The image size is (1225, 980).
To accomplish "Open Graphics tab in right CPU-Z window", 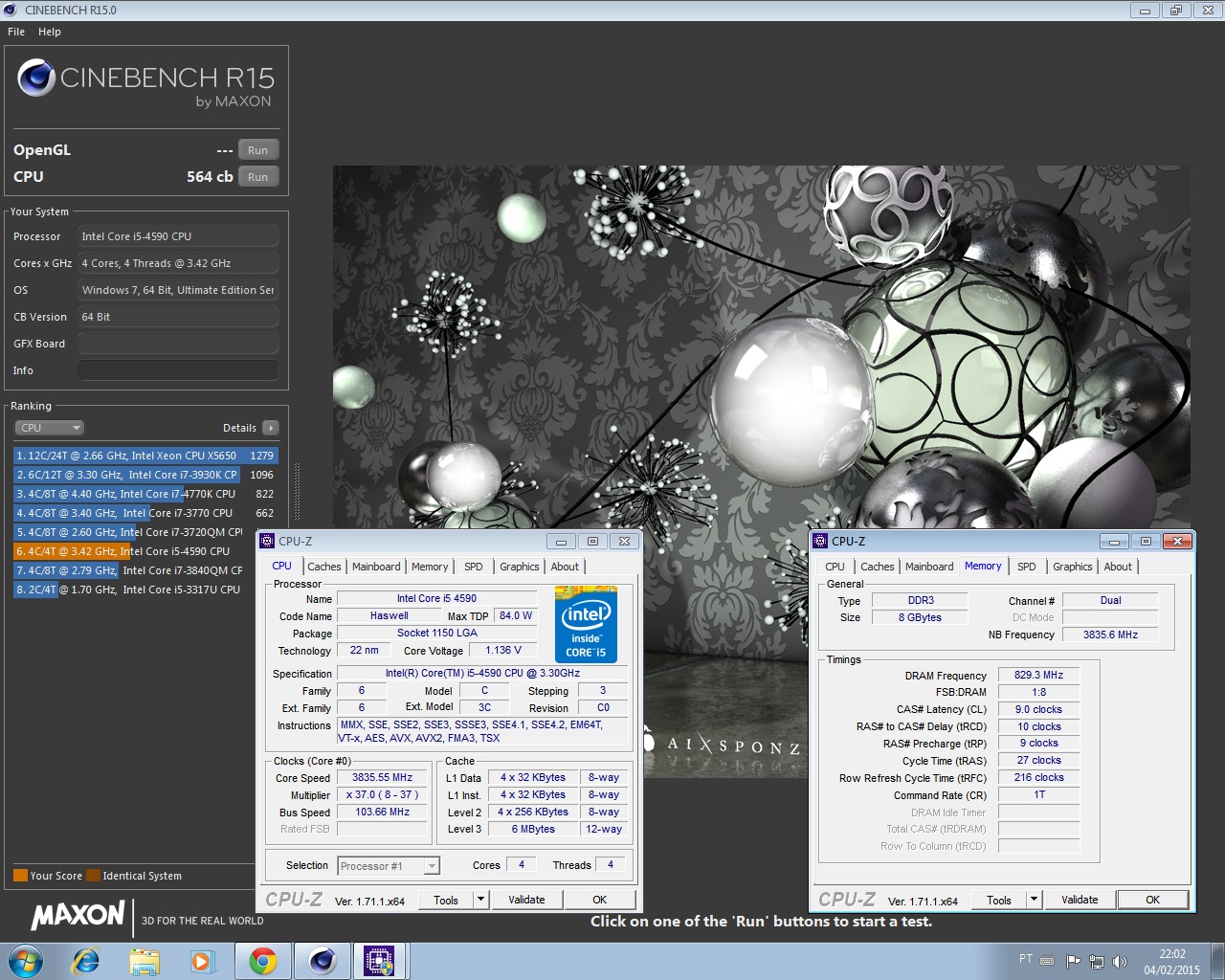I will [x=1073, y=567].
